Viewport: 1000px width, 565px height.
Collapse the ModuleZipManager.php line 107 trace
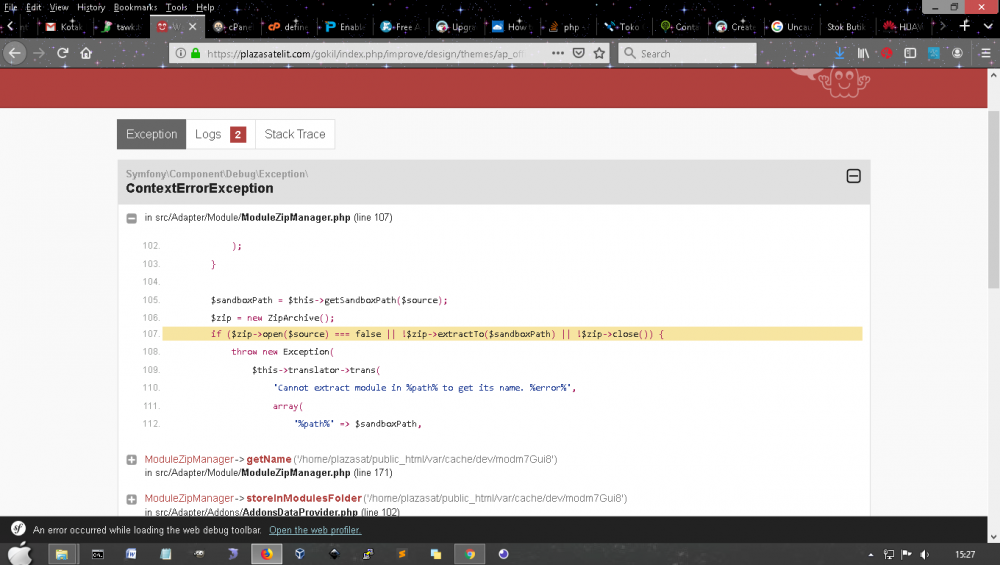click(131, 218)
